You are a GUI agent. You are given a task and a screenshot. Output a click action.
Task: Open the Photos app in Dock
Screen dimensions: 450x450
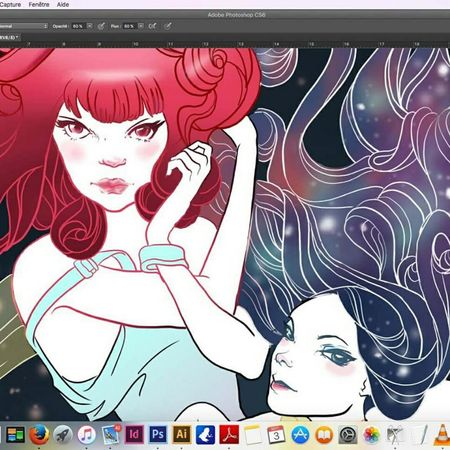[372, 435]
